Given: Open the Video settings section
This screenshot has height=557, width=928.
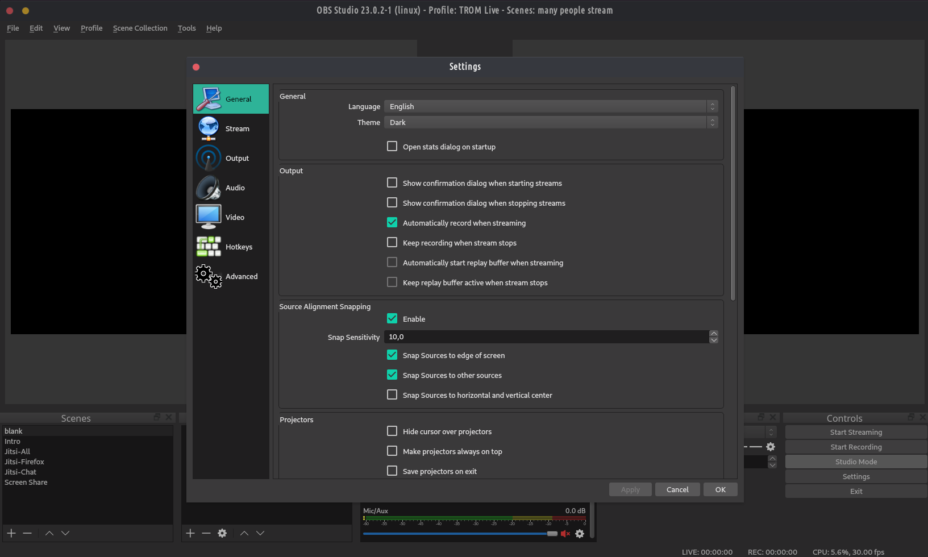Looking at the screenshot, I should [230, 217].
